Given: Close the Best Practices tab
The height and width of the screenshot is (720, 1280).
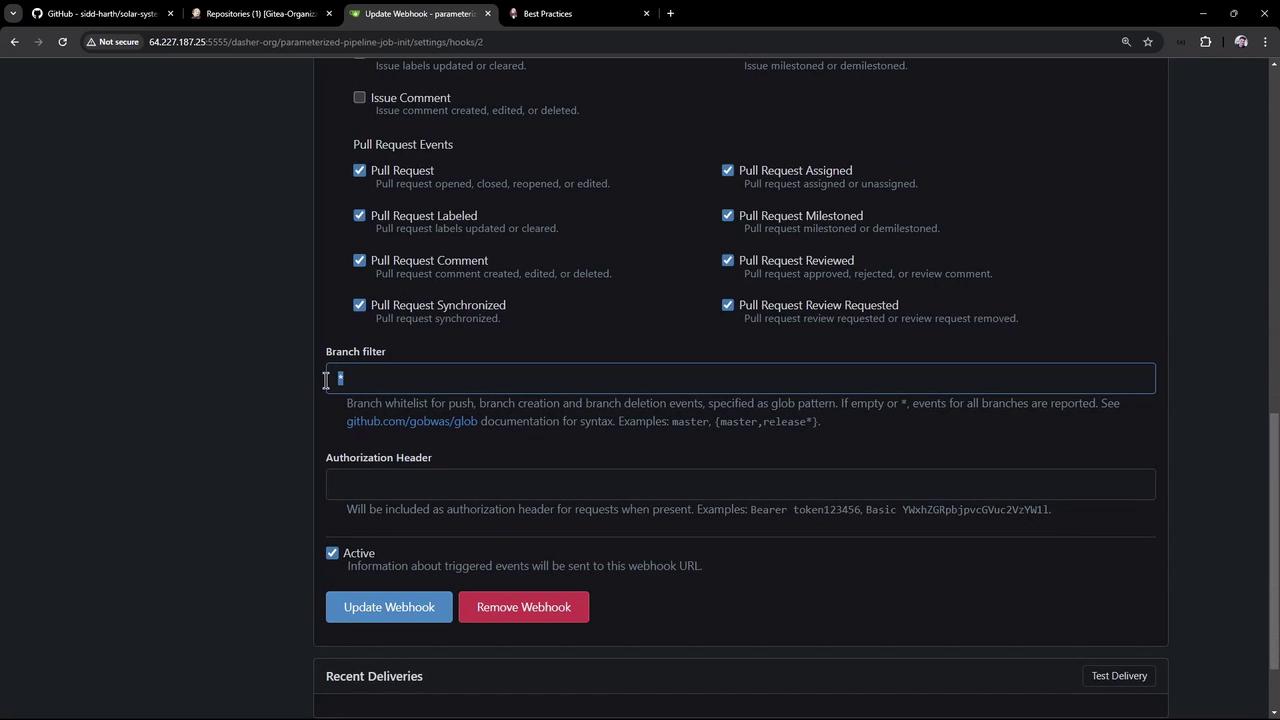Looking at the screenshot, I should [646, 14].
